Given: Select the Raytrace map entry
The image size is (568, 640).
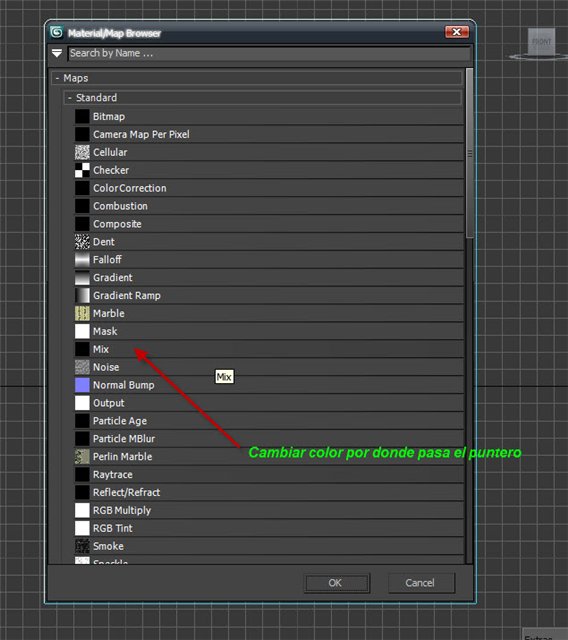Looking at the screenshot, I should tap(269, 475).
